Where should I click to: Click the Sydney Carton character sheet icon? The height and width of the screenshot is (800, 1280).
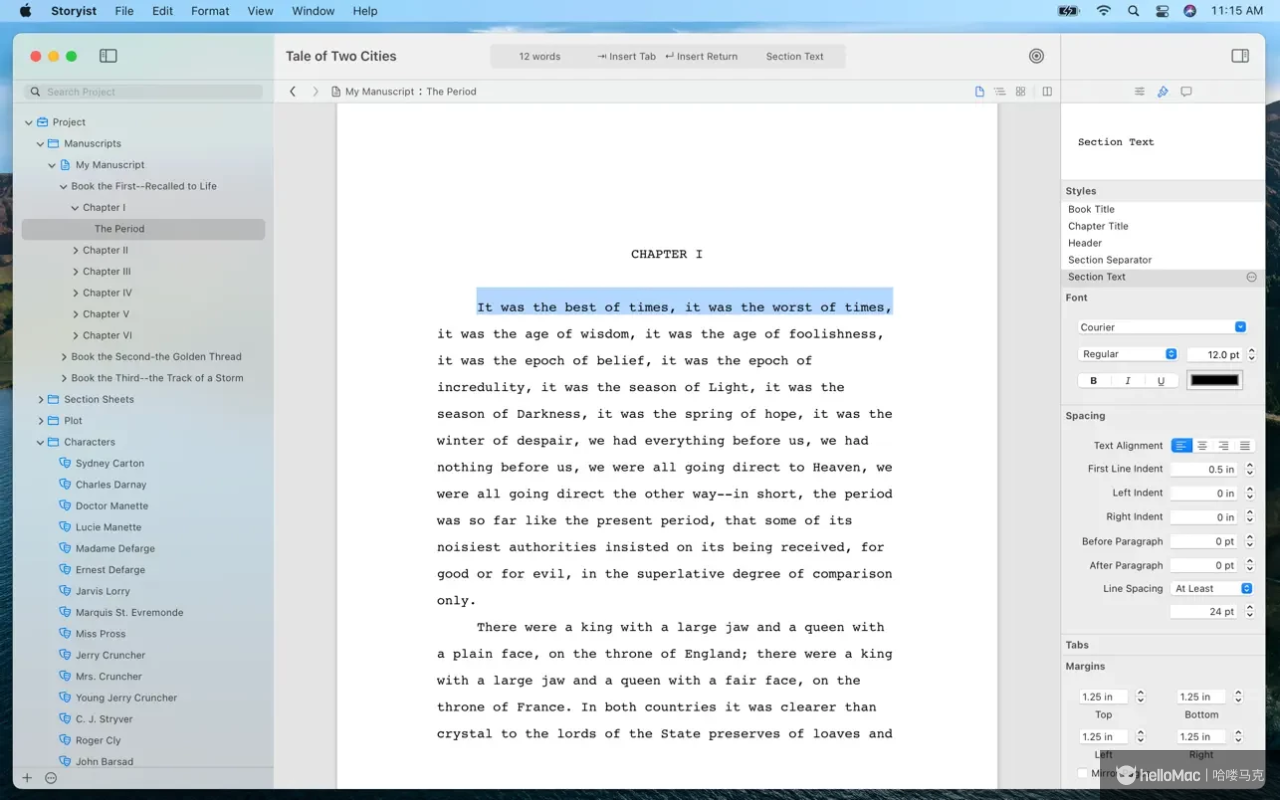(x=65, y=463)
